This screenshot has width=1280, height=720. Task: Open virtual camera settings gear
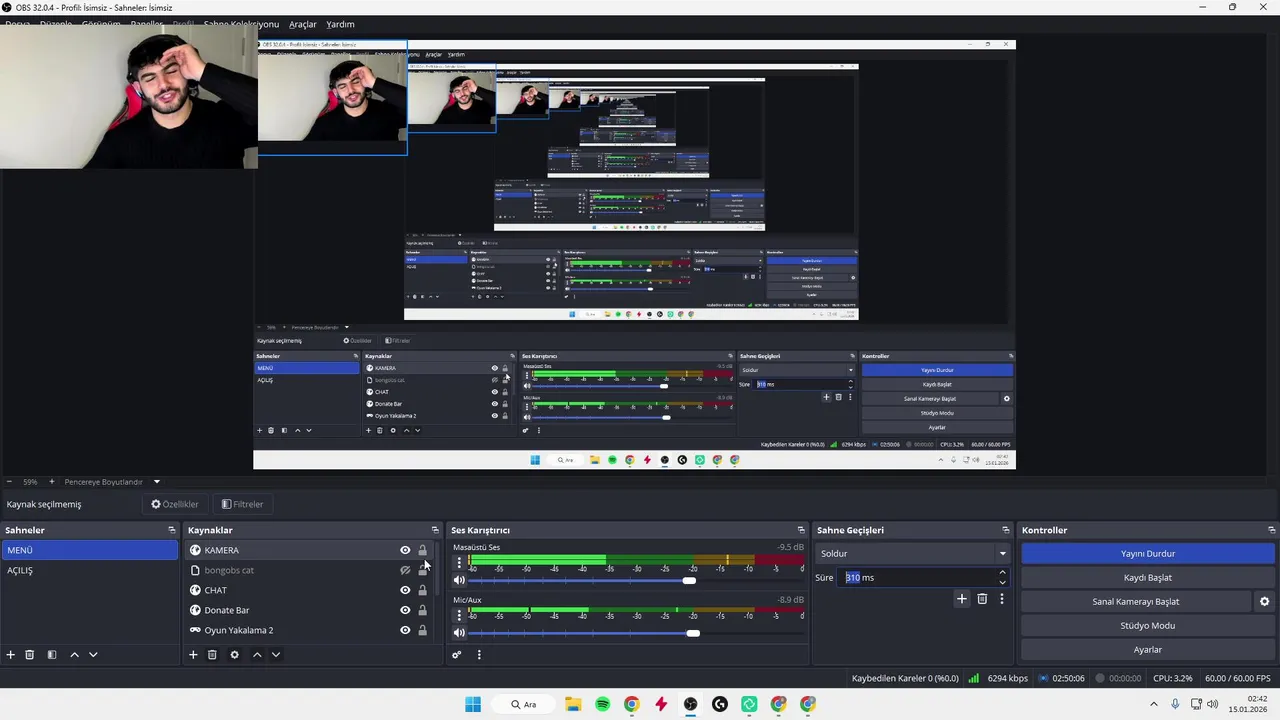[x=1264, y=602]
